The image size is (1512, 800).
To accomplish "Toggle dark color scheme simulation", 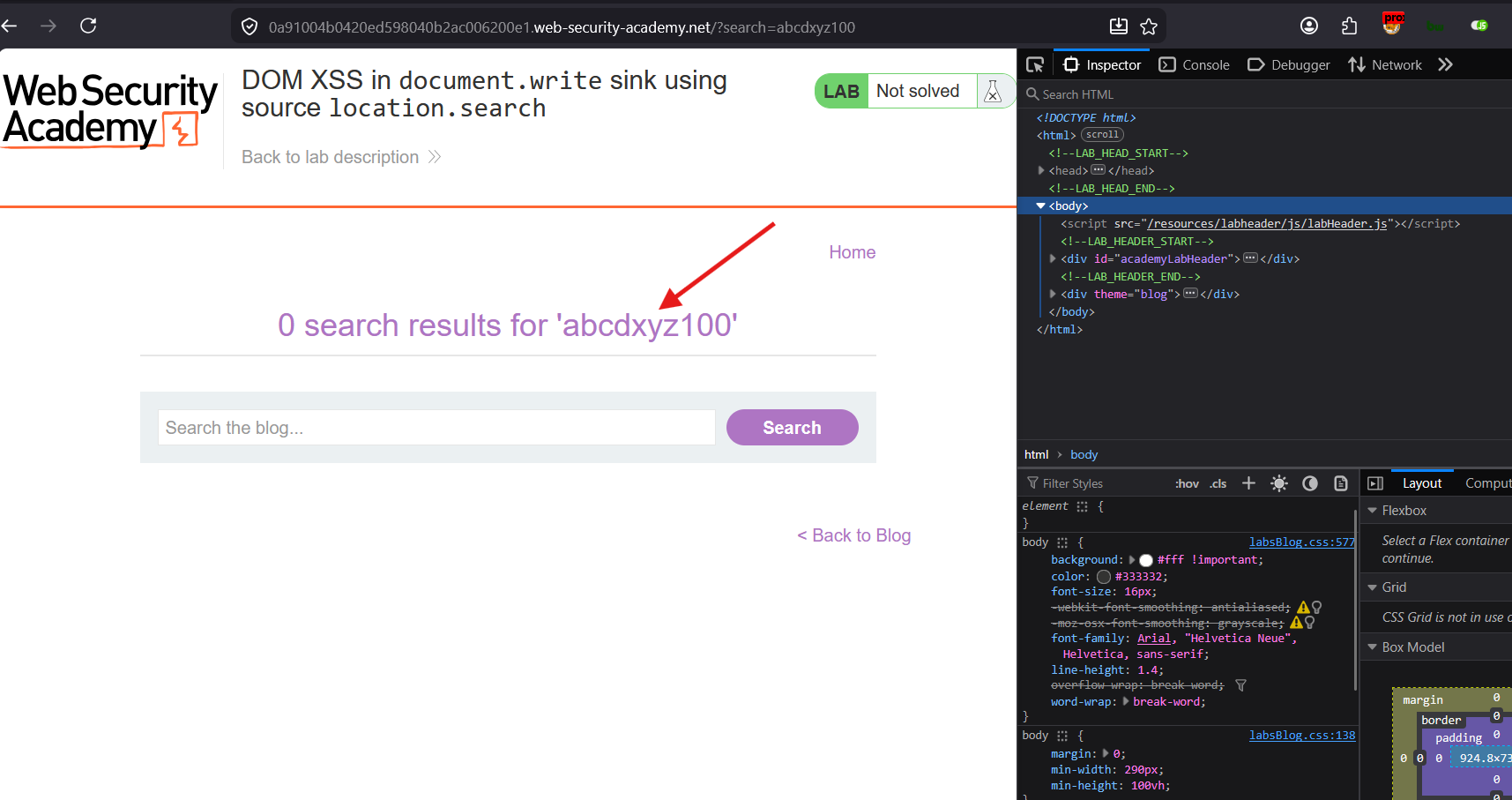I will click(x=1310, y=482).
